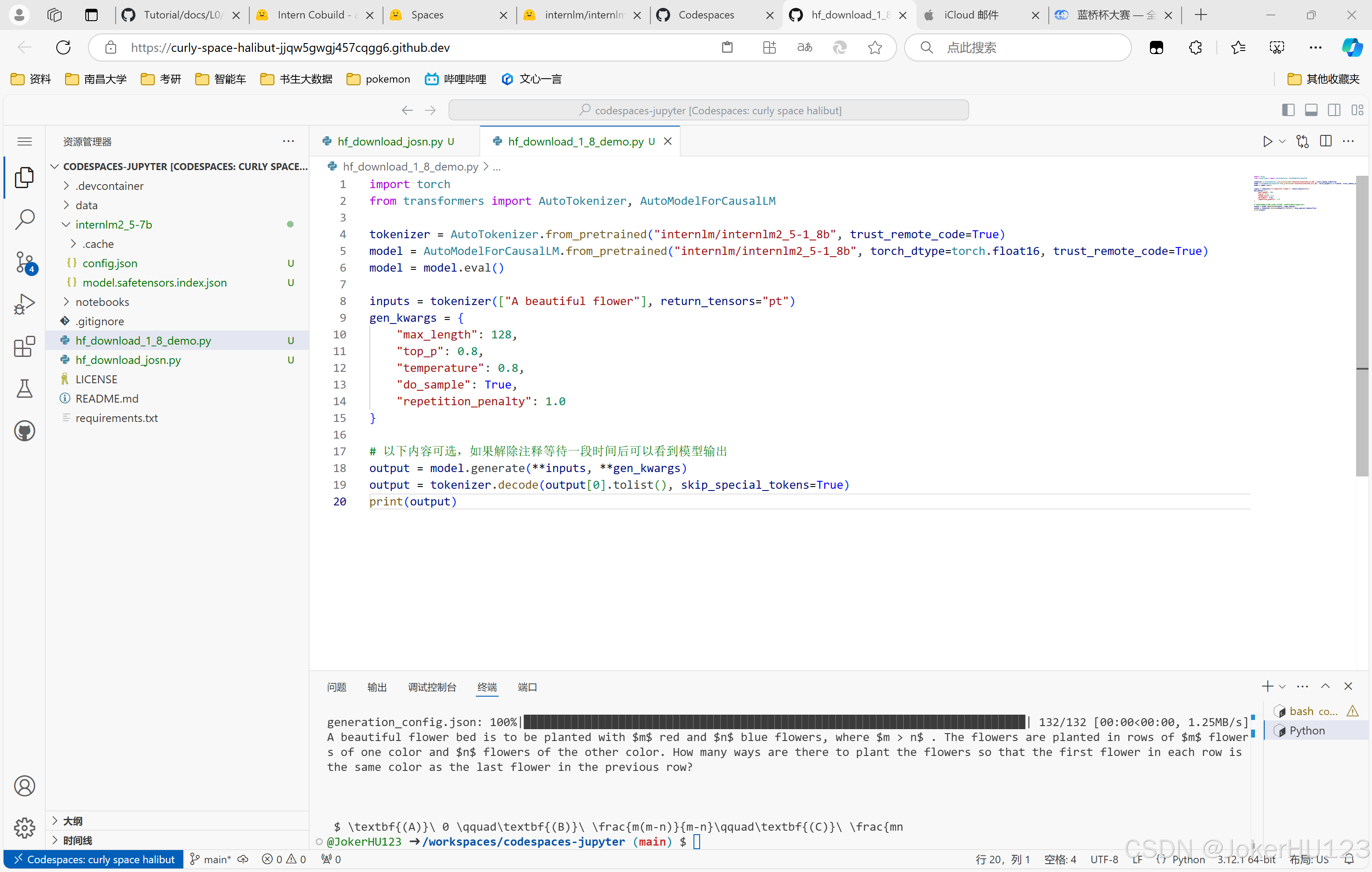Open the Extensions view icon

[25, 346]
